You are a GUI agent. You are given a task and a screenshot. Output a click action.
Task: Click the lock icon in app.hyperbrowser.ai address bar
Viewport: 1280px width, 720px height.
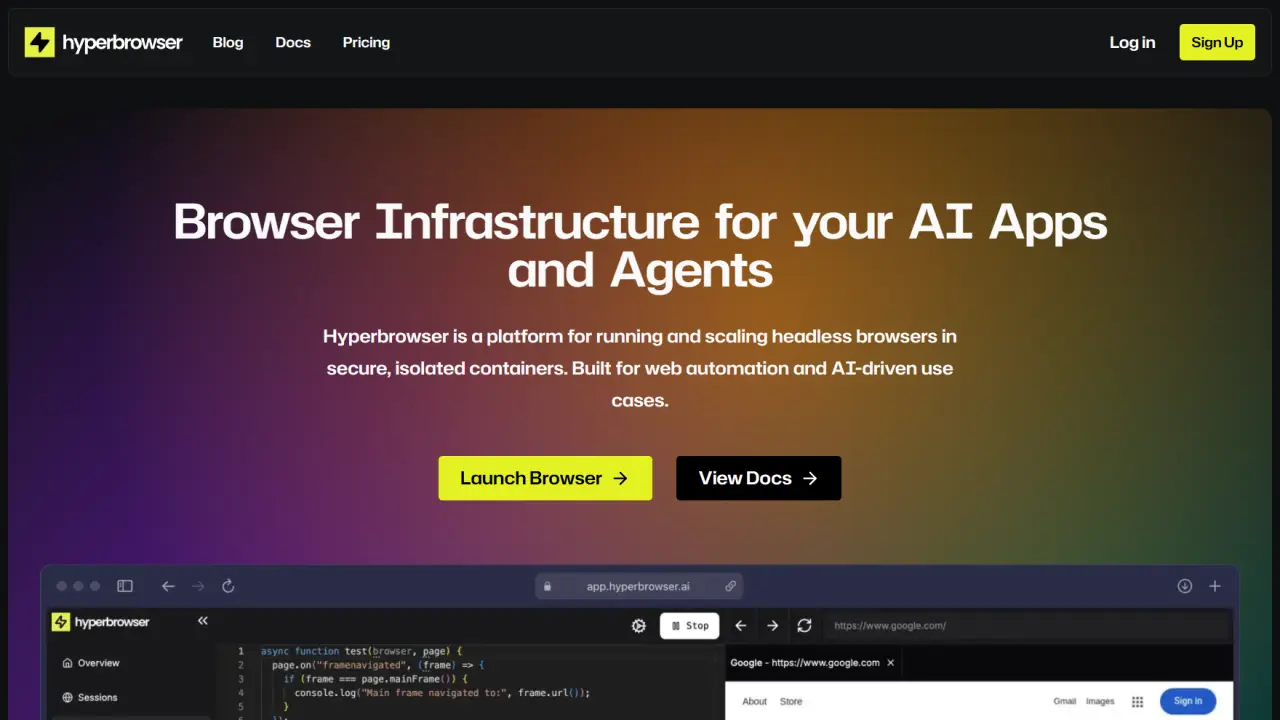click(x=547, y=586)
